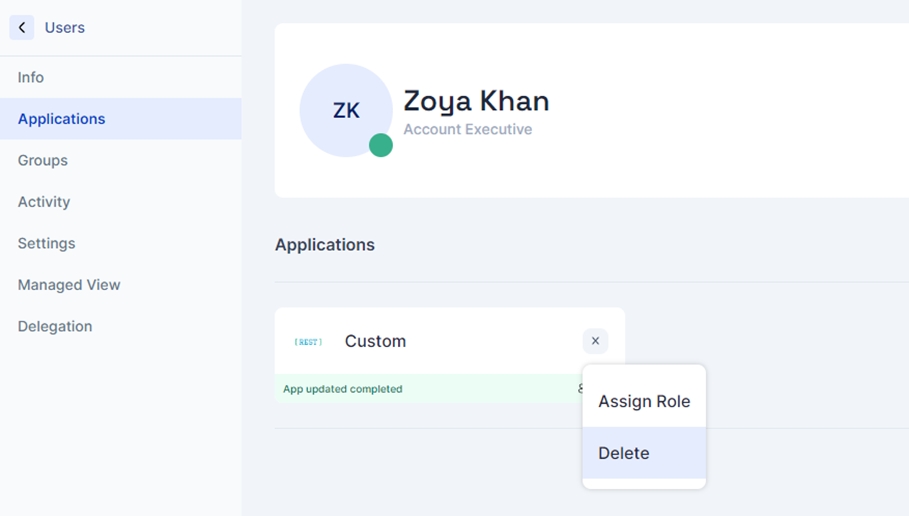The image size is (909, 516).
Task: Click the back chevron beside Users
Action: (x=22, y=28)
